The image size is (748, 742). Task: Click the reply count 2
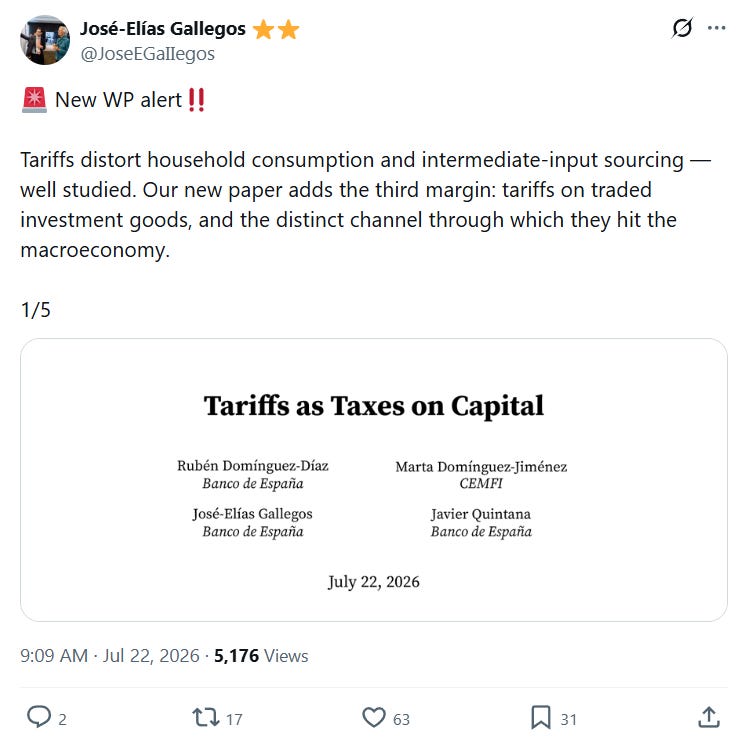(62, 719)
